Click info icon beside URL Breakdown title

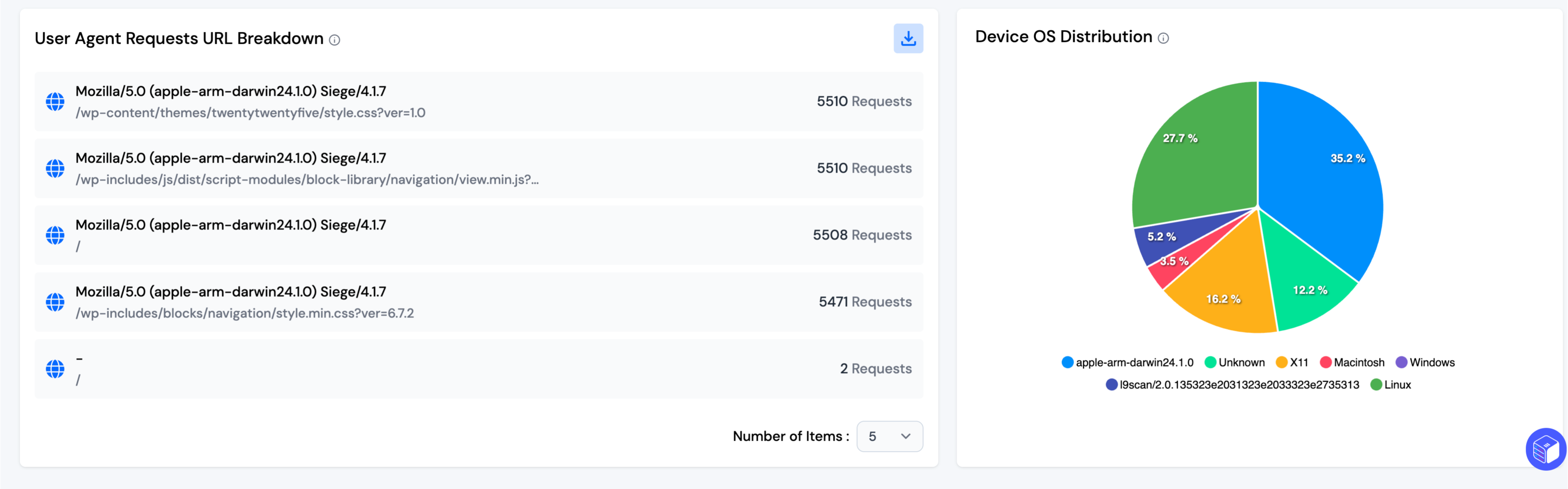tap(334, 40)
